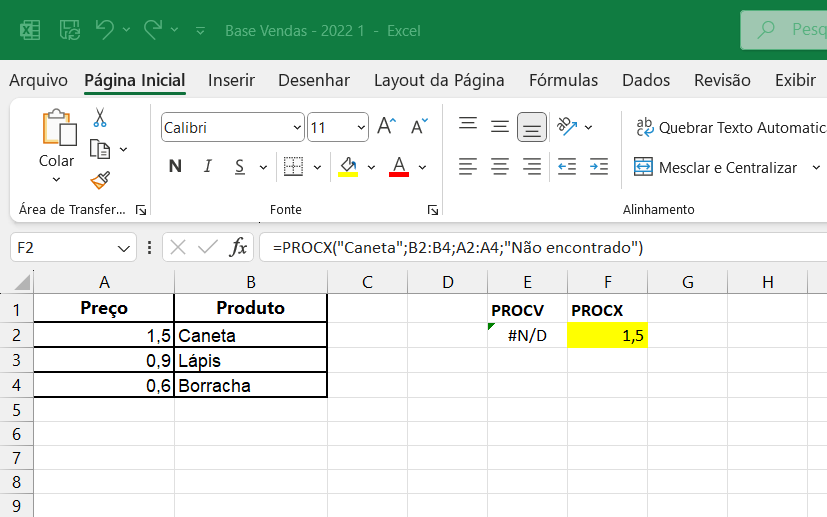Open the Exibir tab
The width and height of the screenshot is (827, 517).
795,80
